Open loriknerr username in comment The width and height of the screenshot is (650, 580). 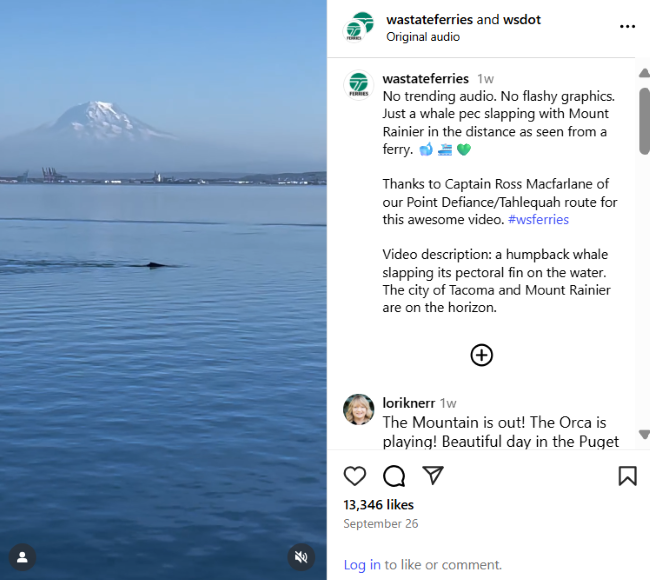click(408, 403)
